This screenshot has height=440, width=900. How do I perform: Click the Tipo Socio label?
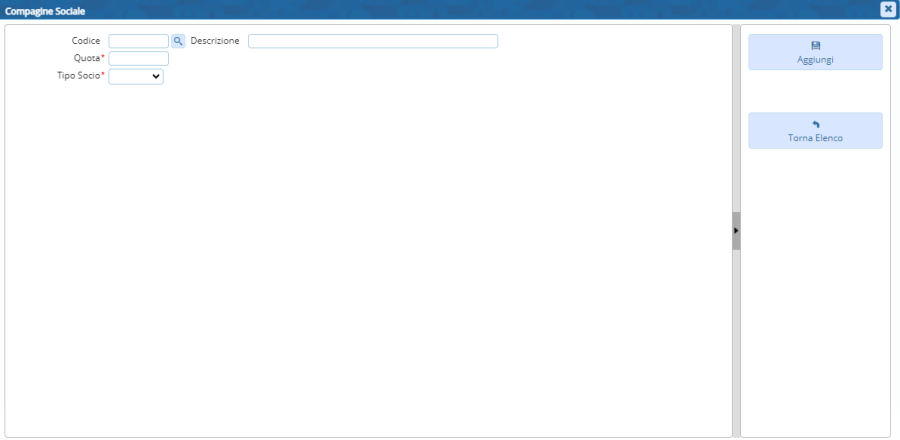pyautogui.click(x=80, y=76)
